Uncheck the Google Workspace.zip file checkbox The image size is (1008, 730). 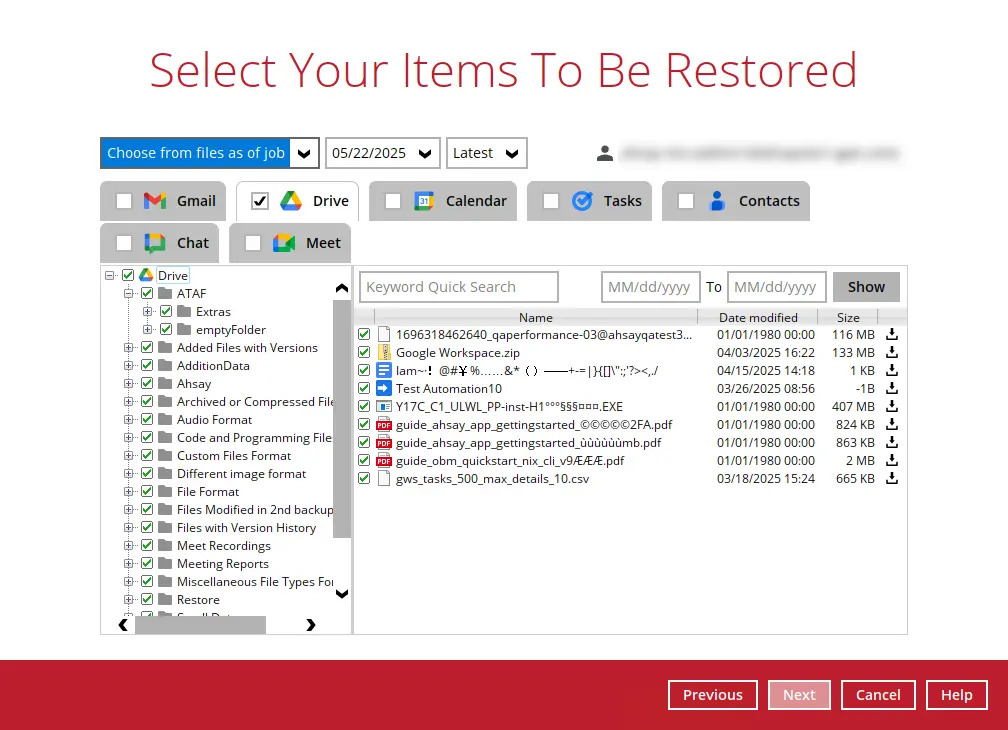[x=365, y=352]
